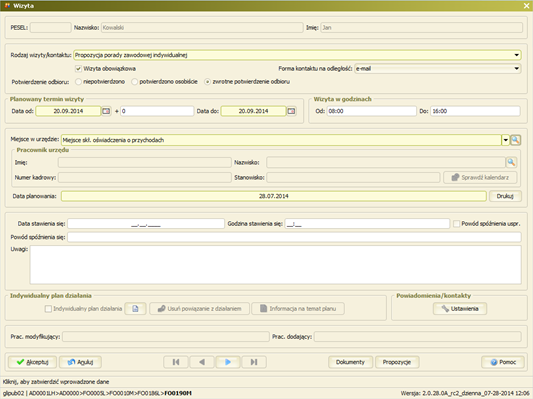This screenshot has height=399, width=533.
Task: Close the Wizyta window
Action: click(x=526, y=6)
